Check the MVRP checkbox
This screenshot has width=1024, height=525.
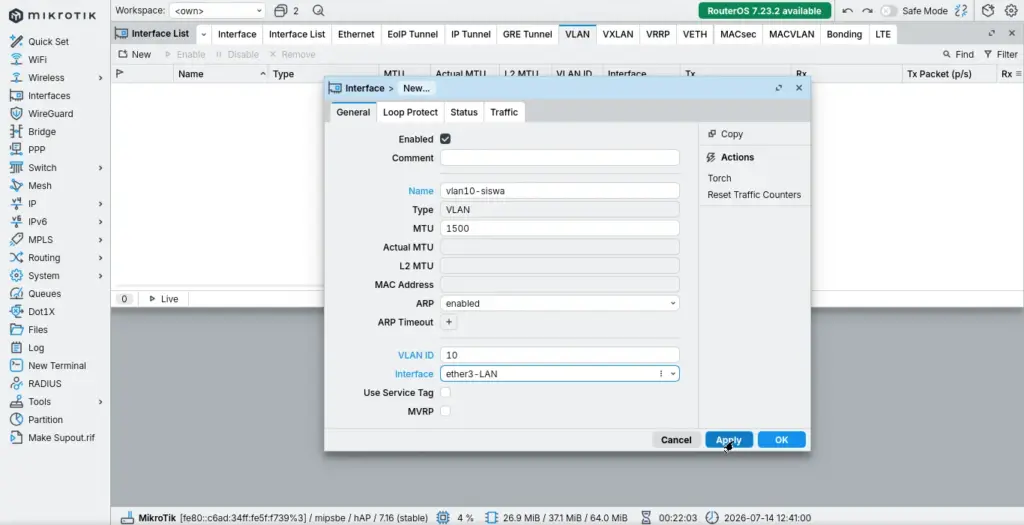[445, 411]
